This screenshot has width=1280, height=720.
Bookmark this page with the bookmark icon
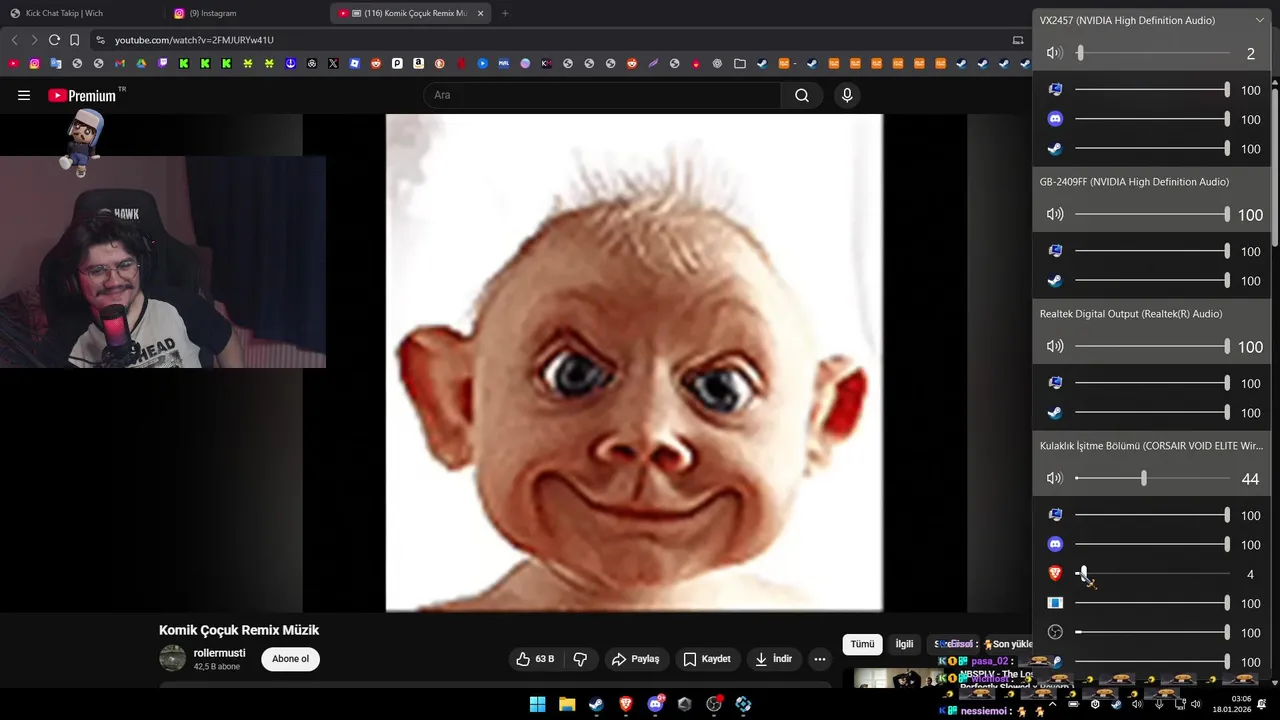(x=75, y=40)
